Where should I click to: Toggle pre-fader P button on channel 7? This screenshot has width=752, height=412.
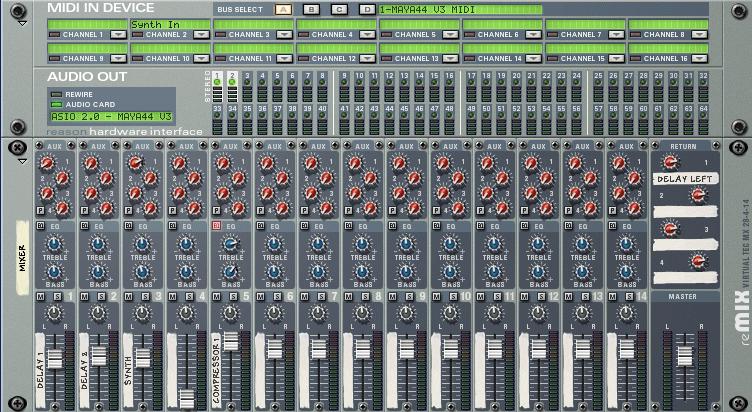[305, 211]
